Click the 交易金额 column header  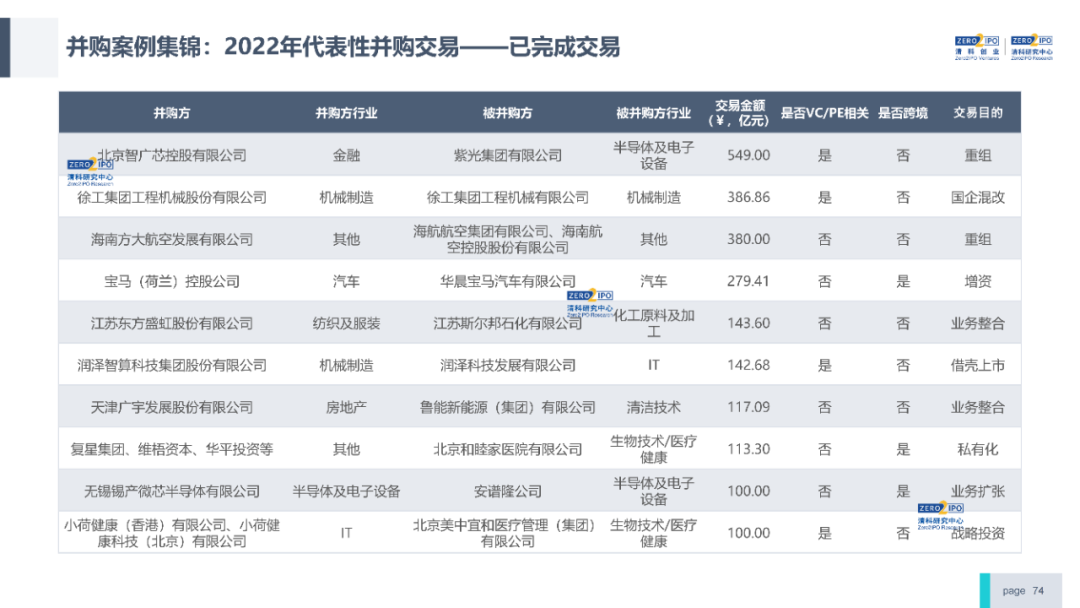(739, 113)
